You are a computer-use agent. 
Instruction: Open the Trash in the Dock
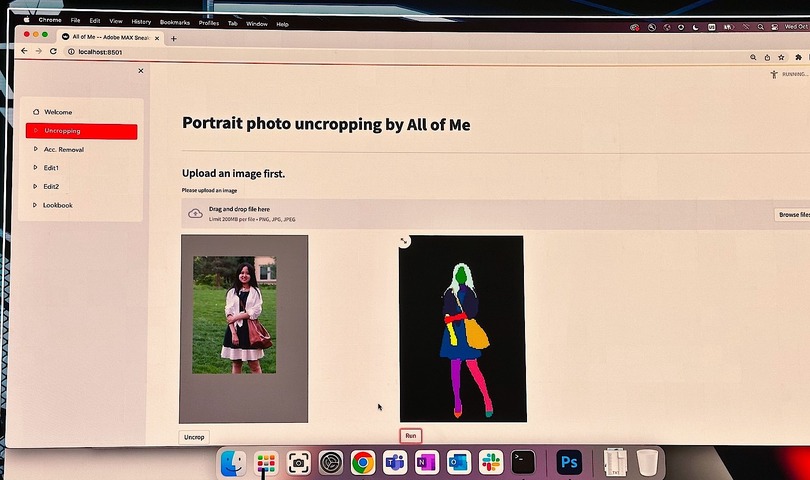pyautogui.click(x=647, y=462)
